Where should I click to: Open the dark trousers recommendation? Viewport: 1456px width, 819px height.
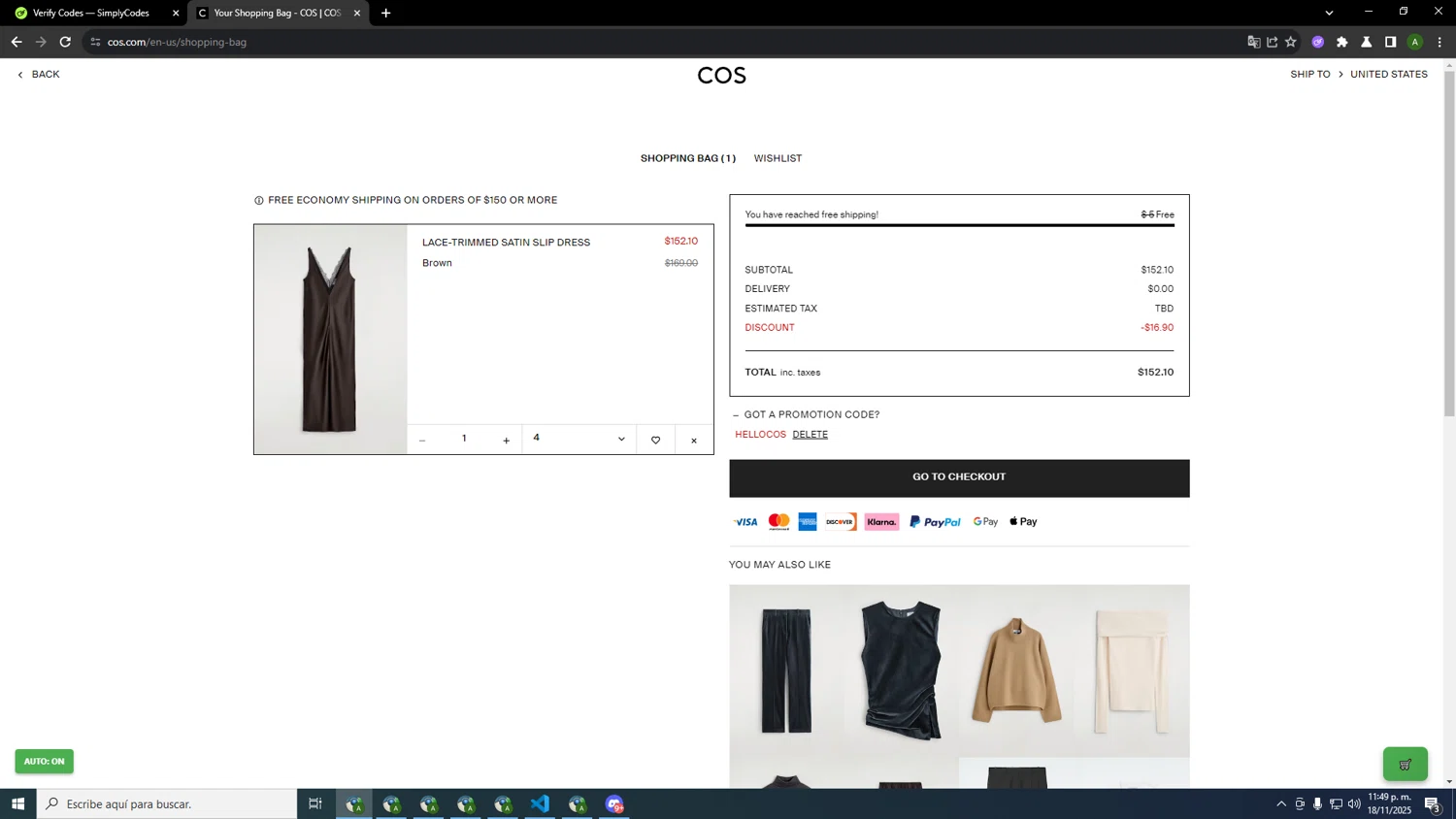786,671
